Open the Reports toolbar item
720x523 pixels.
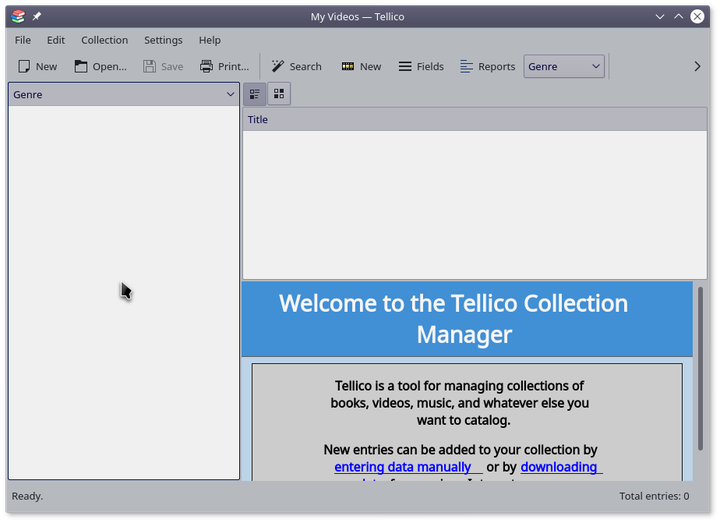[x=487, y=67]
